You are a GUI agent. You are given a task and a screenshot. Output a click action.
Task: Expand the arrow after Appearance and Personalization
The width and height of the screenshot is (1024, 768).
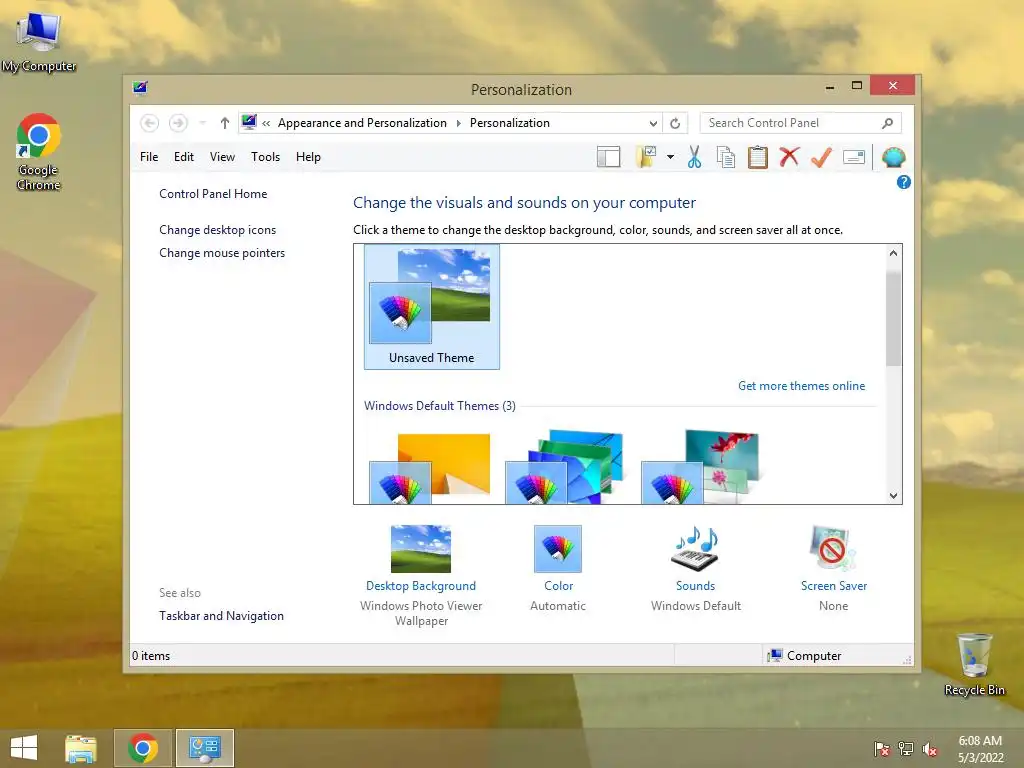(x=458, y=123)
